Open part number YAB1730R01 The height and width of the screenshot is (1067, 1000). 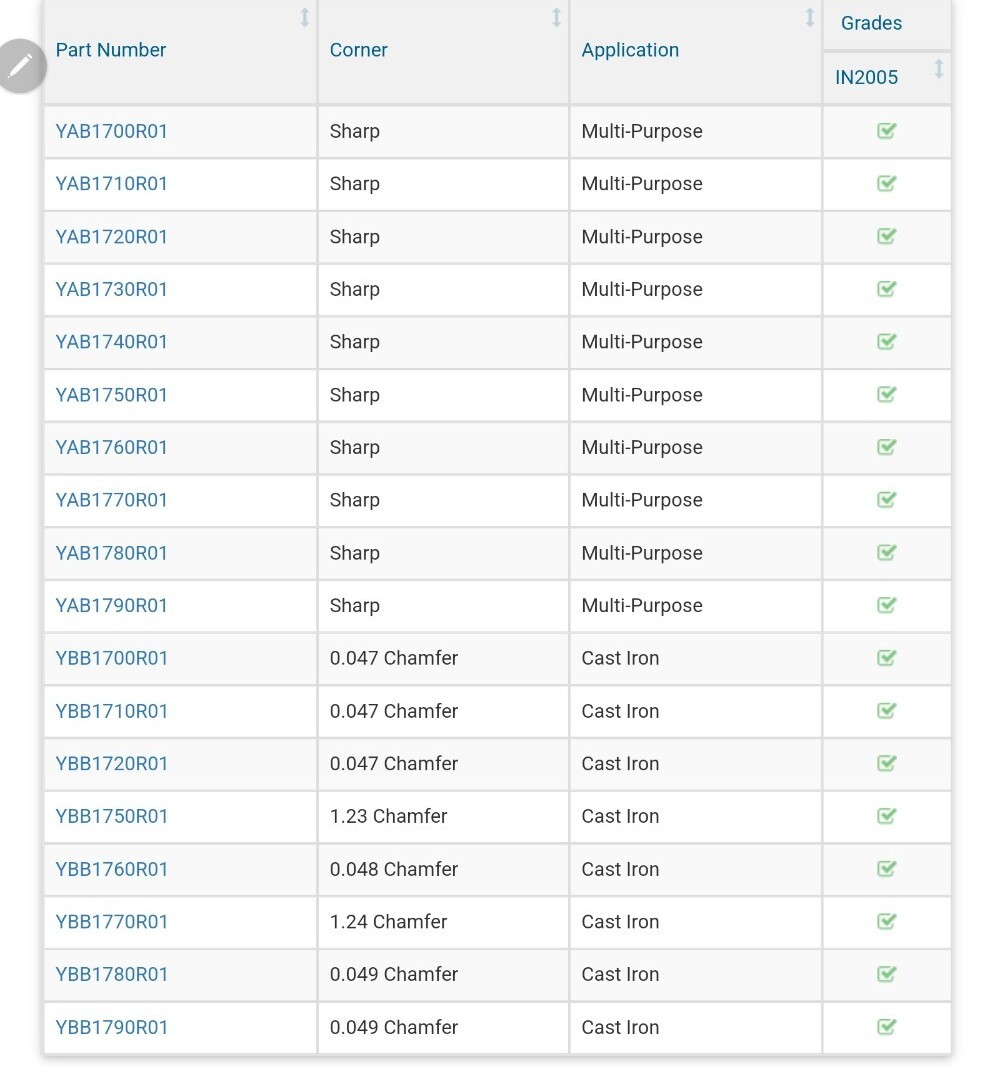click(112, 289)
